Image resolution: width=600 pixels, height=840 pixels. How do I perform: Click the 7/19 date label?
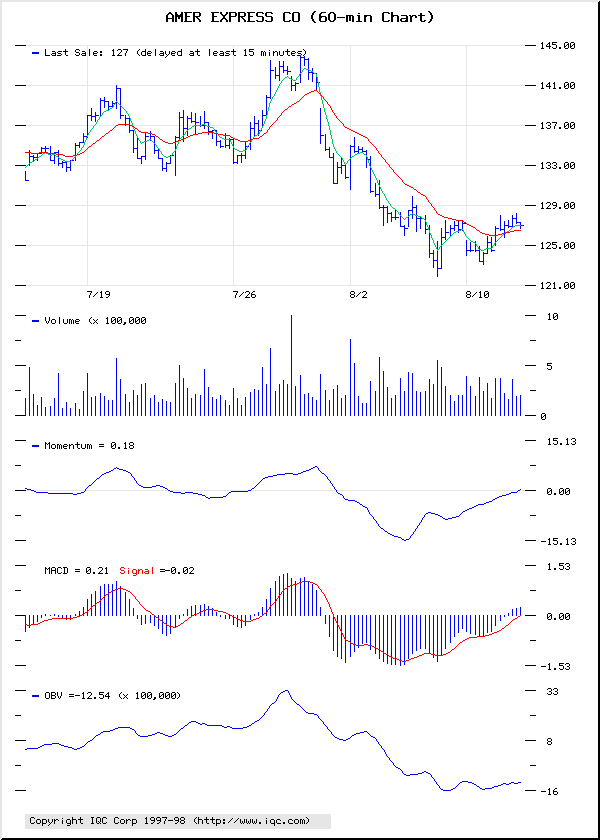click(x=98, y=295)
